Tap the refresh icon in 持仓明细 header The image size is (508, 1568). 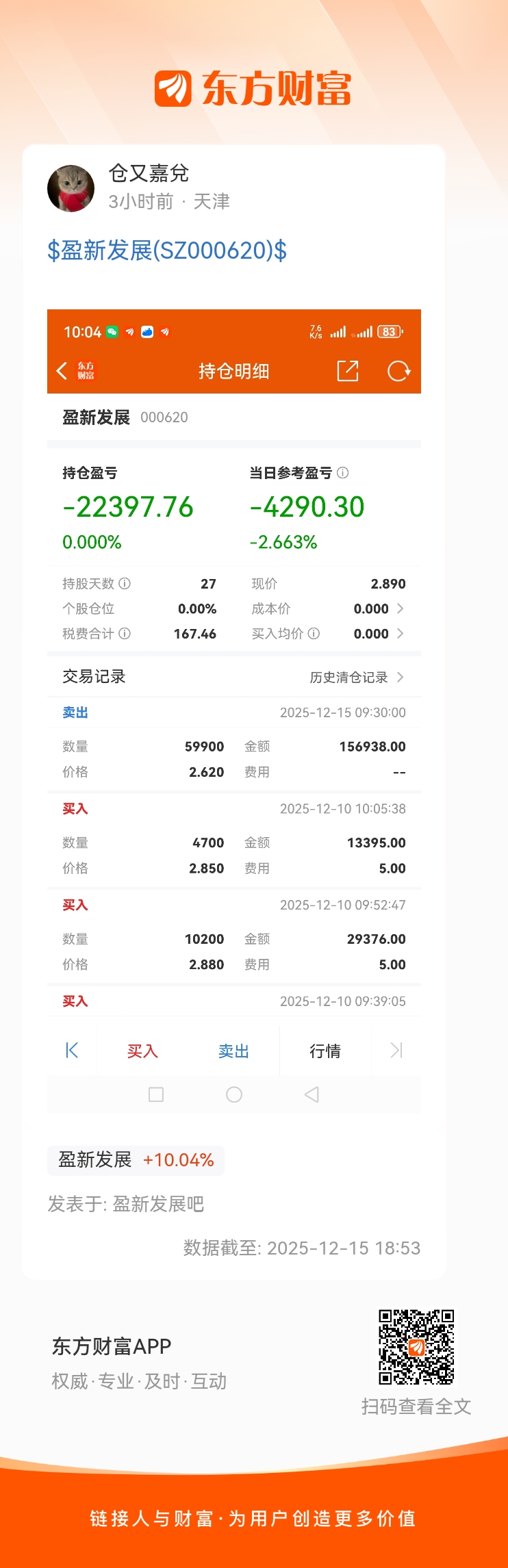[x=398, y=371]
